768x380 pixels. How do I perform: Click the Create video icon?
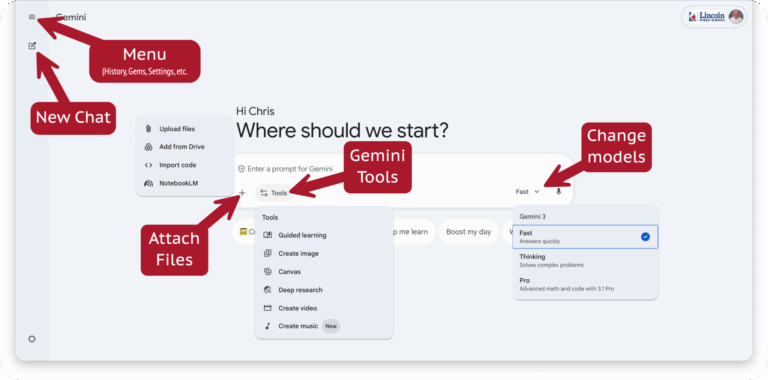coord(267,308)
